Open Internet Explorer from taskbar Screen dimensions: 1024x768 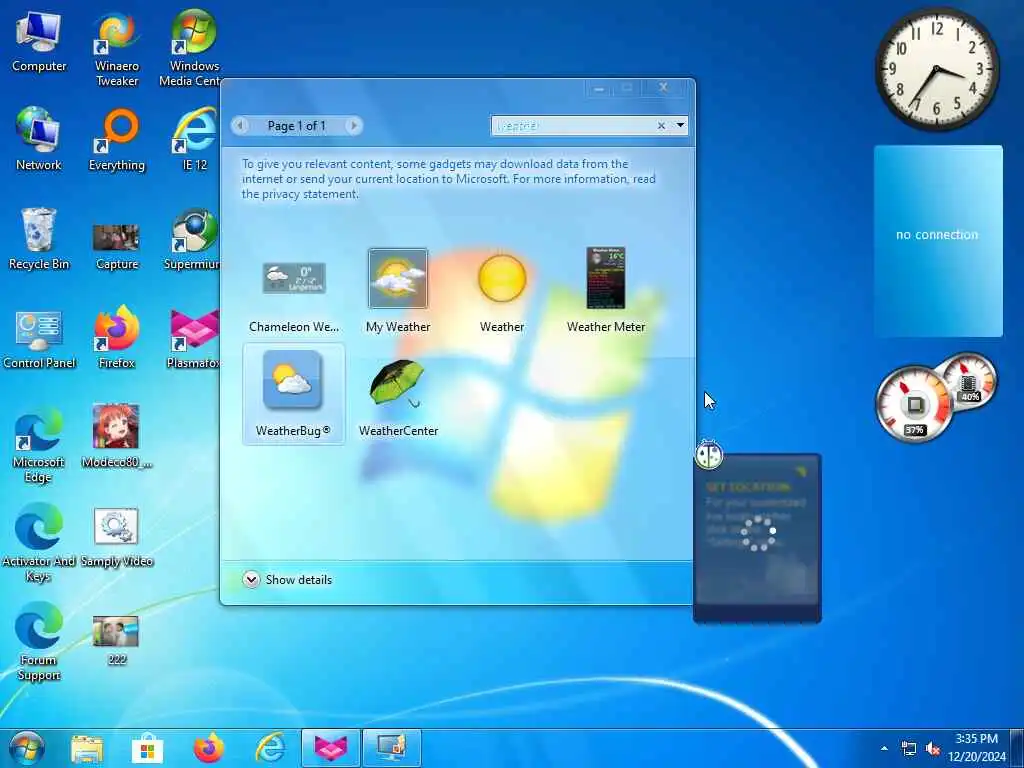pyautogui.click(x=270, y=748)
